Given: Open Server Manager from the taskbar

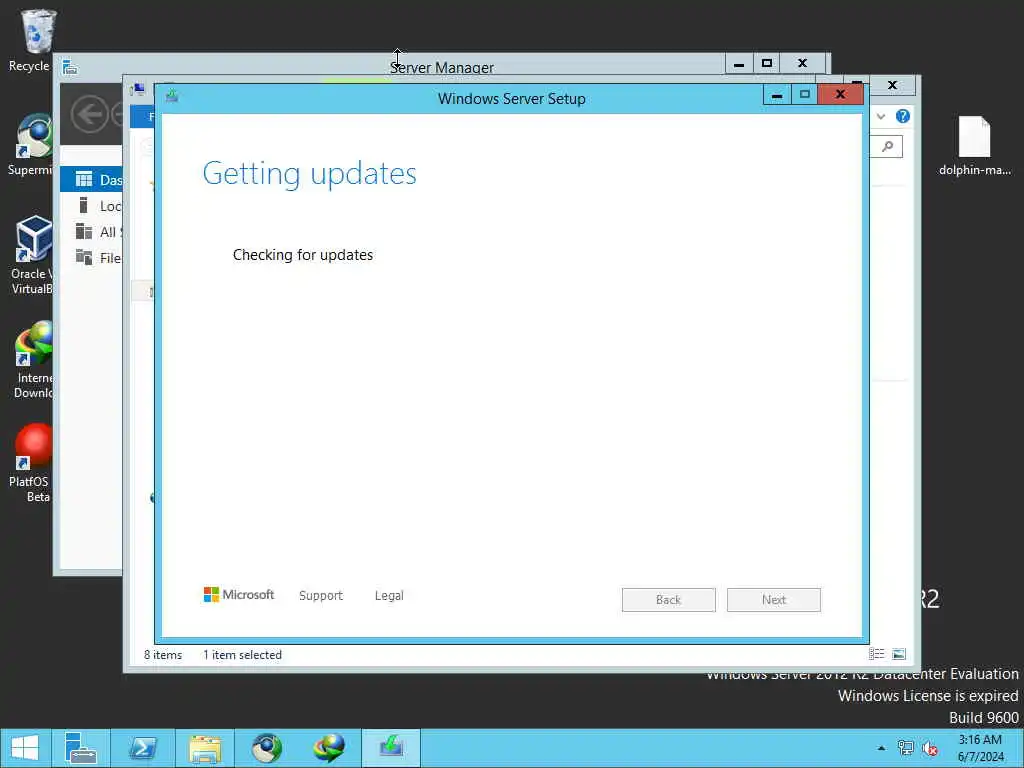Looking at the screenshot, I should [x=80, y=748].
